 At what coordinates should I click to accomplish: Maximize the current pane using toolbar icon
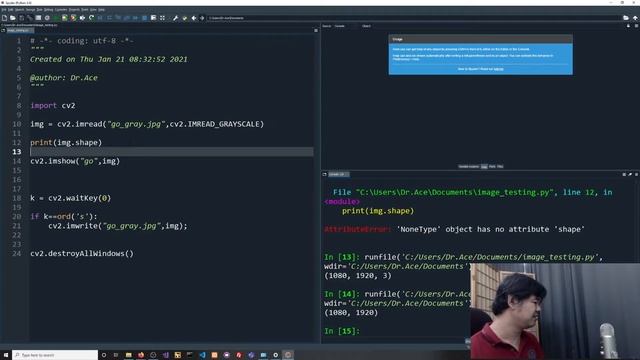click(x=153, y=18)
